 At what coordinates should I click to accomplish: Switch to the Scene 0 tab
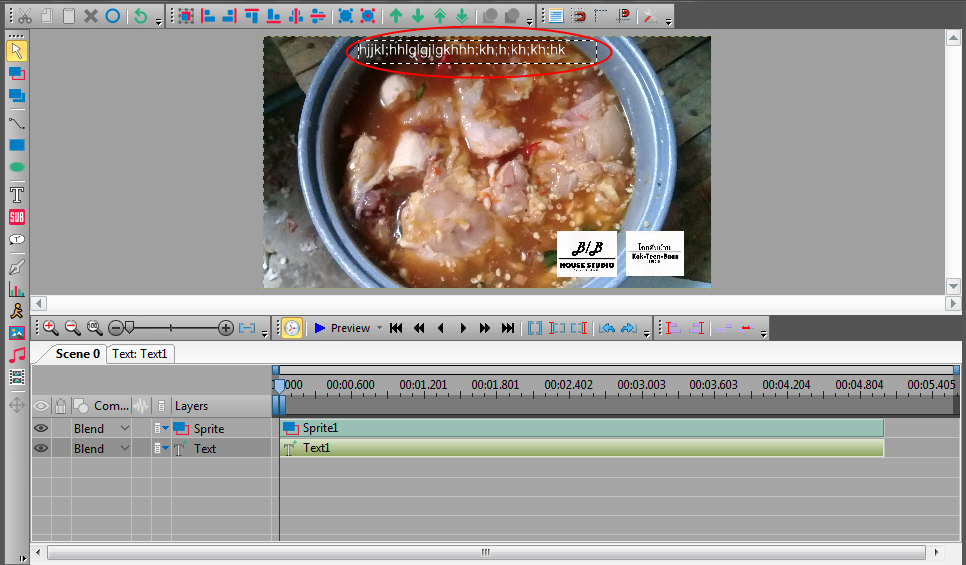coord(77,354)
